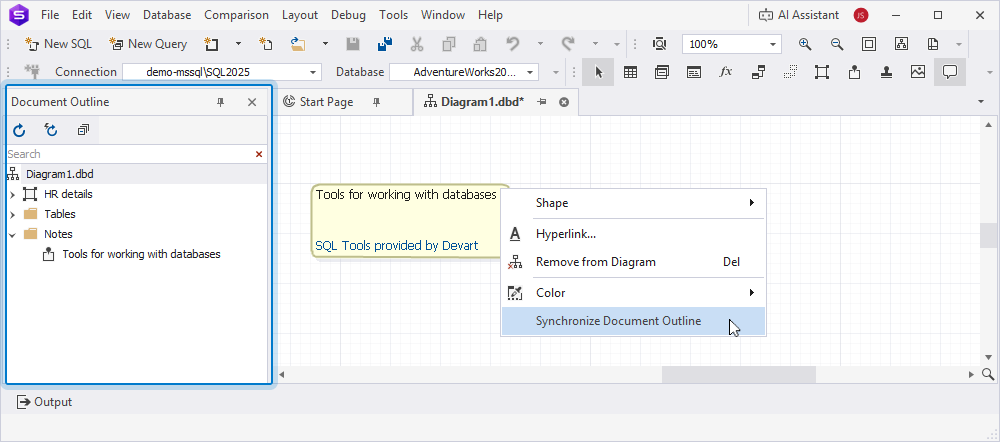Click the Document Outline stacked windows icon

click(x=83, y=130)
